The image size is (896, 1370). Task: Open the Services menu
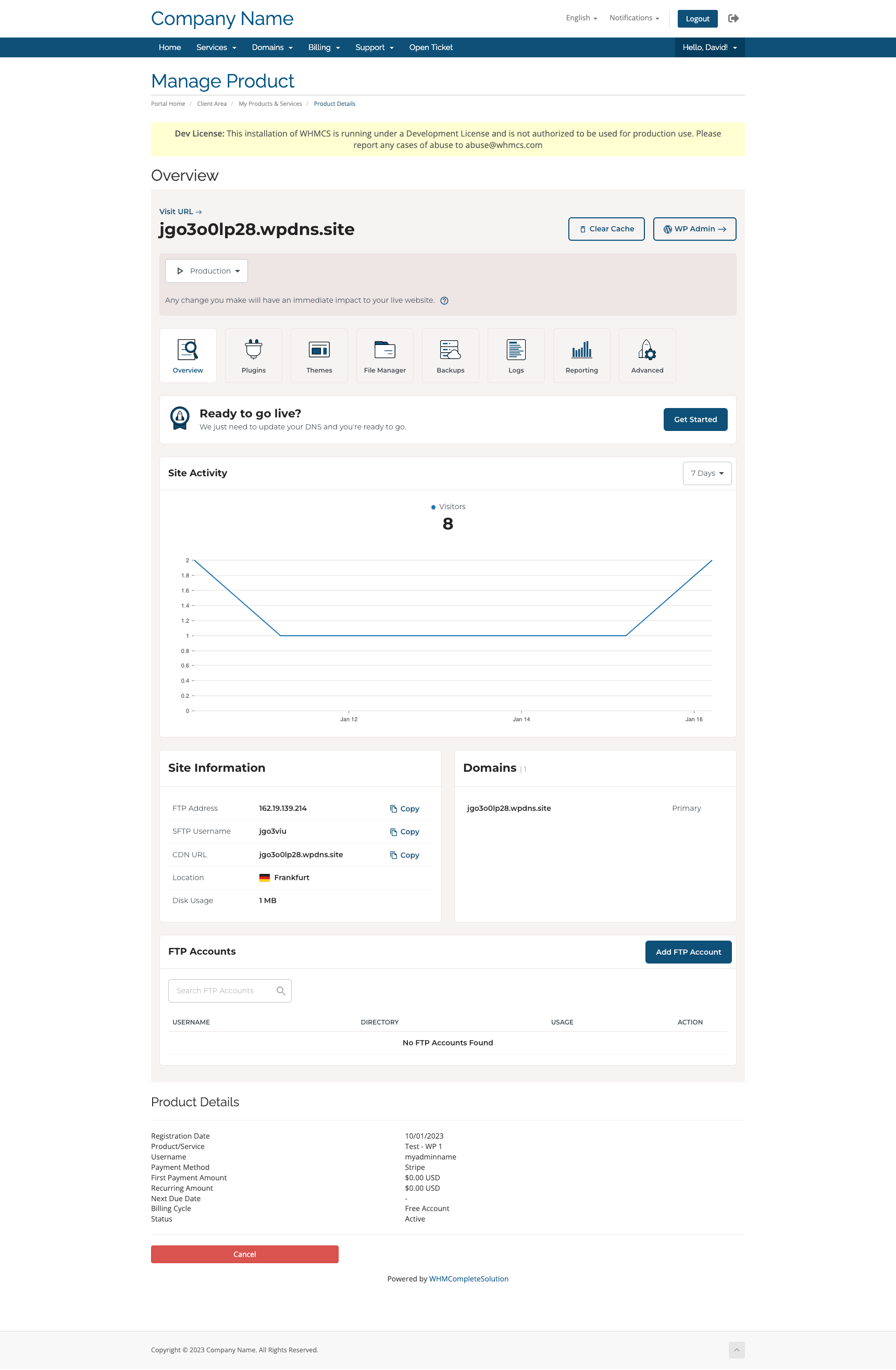(x=216, y=47)
